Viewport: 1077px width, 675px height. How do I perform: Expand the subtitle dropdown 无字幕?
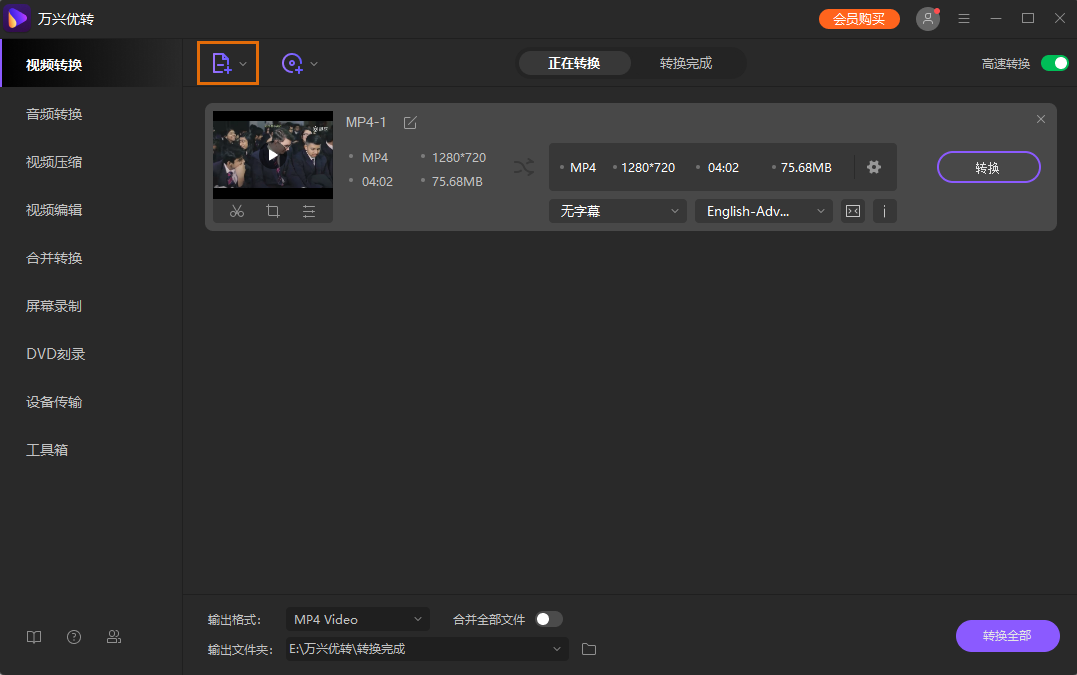[x=617, y=211]
